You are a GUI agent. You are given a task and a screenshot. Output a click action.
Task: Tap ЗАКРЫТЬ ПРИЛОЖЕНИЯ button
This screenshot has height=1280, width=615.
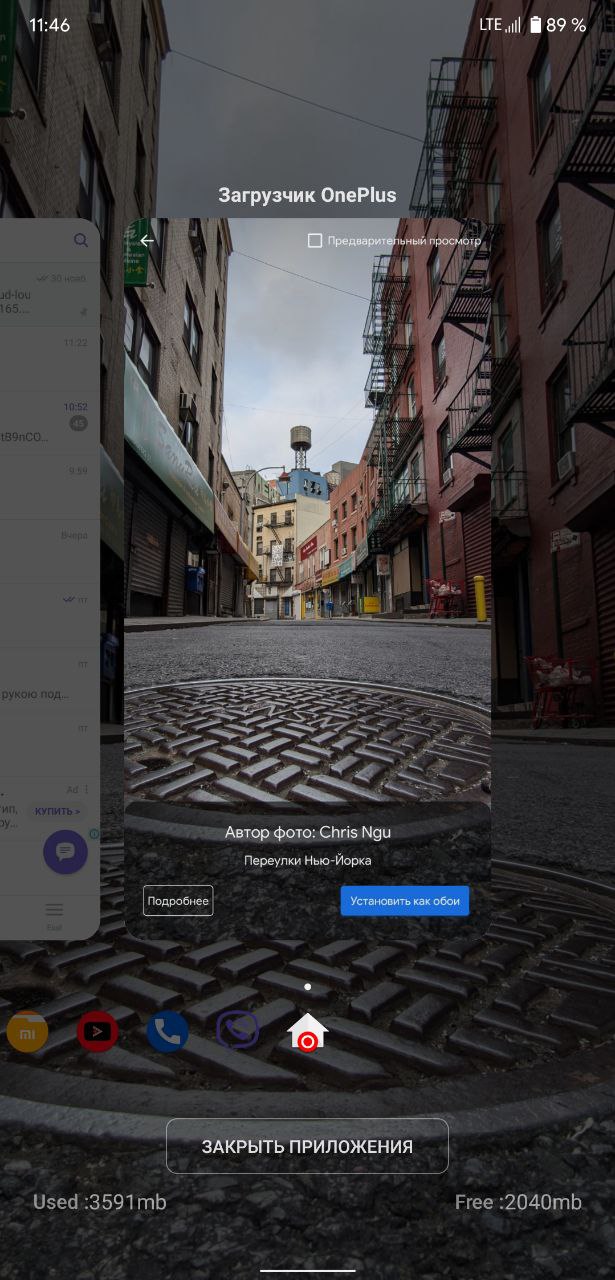[x=307, y=1146]
